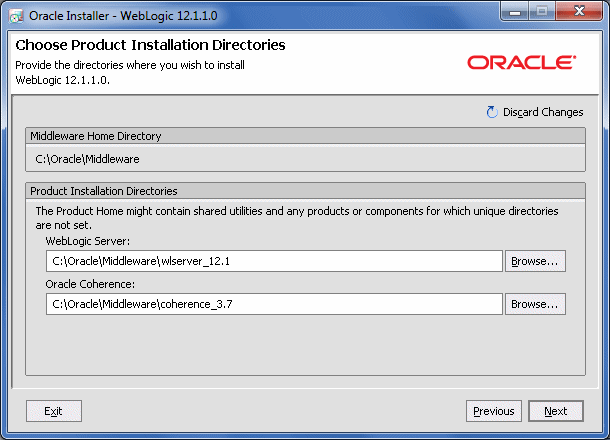The height and width of the screenshot is (440, 610).
Task: Click the Oracle Coherence path field
Action: tap(274, 304)
